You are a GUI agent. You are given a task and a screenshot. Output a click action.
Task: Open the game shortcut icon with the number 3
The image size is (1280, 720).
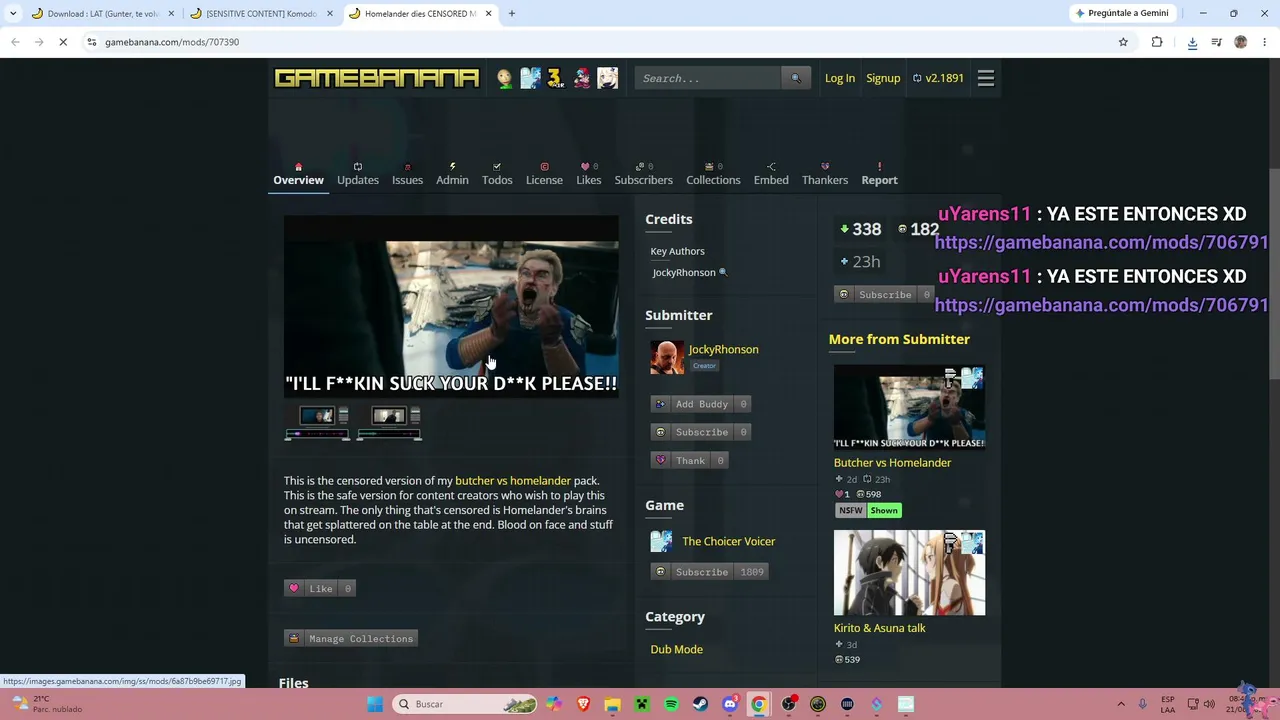pyautogui.click(x=556, y=78)
